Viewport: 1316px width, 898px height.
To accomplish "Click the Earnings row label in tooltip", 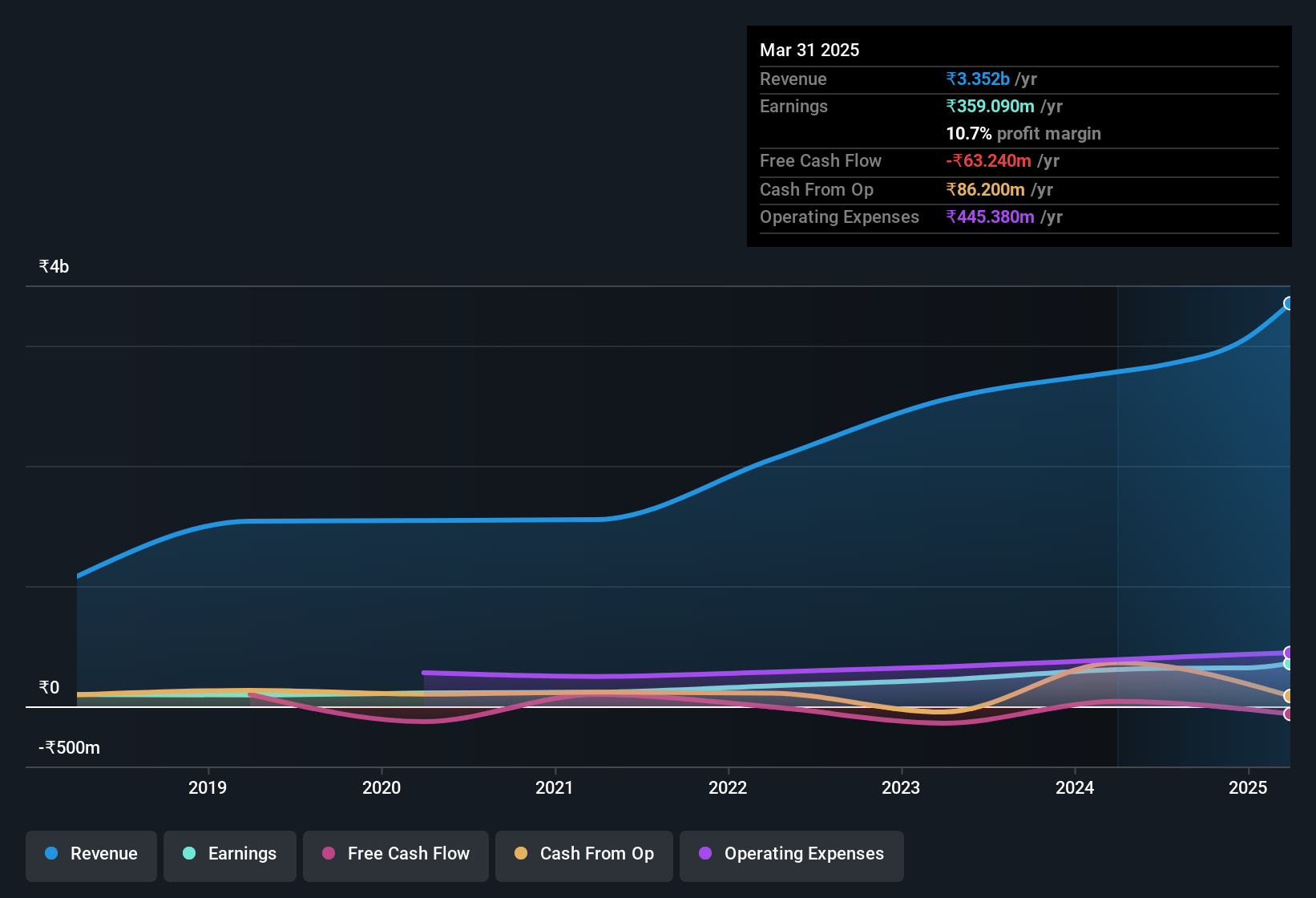I will tap(793, 106).
